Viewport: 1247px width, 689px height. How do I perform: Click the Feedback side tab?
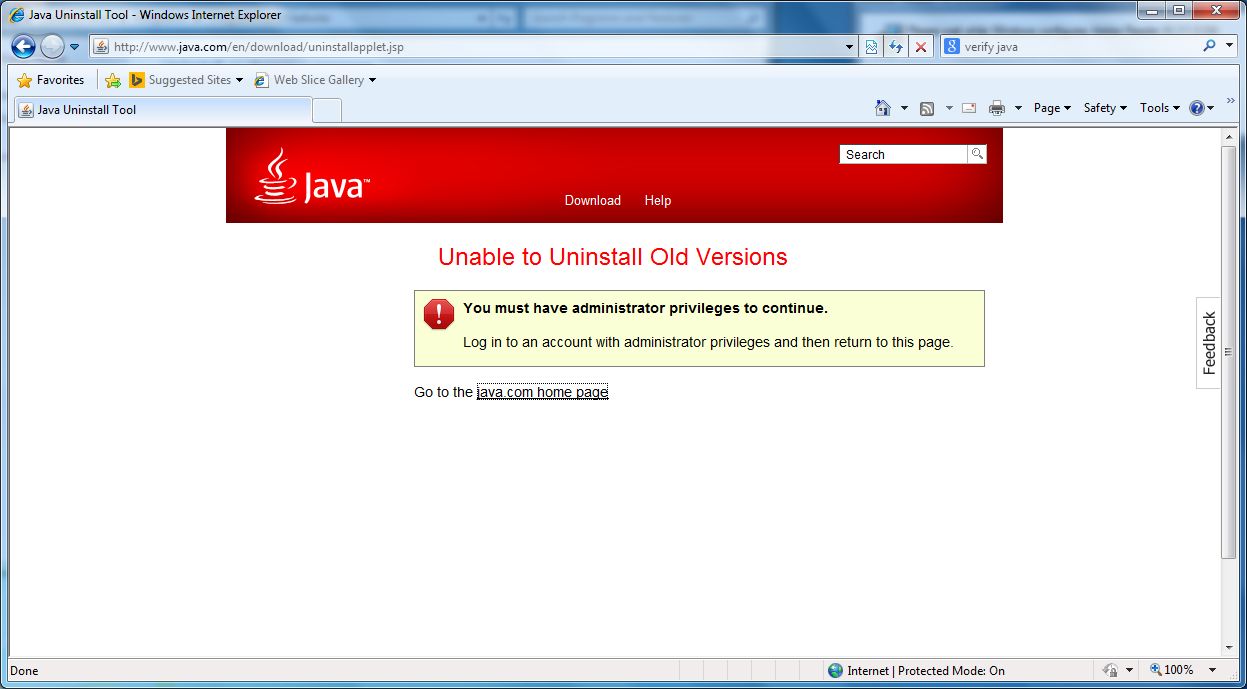pos(1208,343)
